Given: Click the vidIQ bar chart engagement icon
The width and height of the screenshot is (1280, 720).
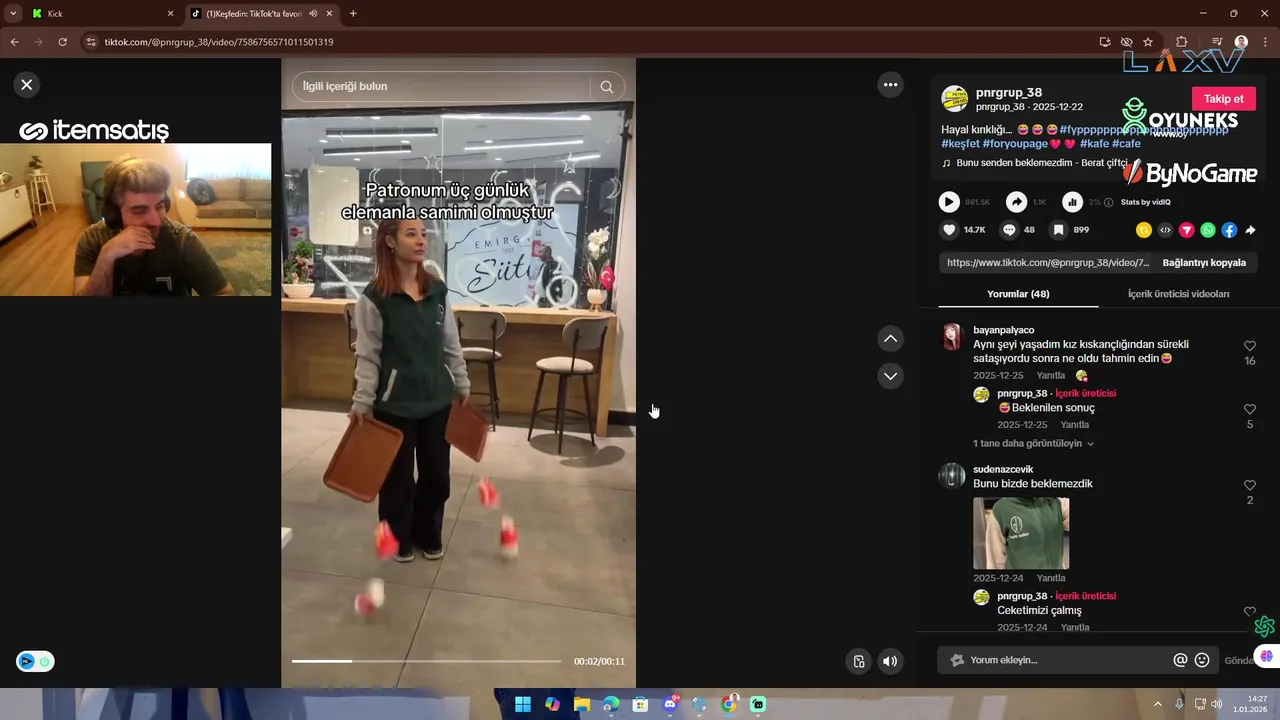Looking at the screenshot, I should 1072,202.
